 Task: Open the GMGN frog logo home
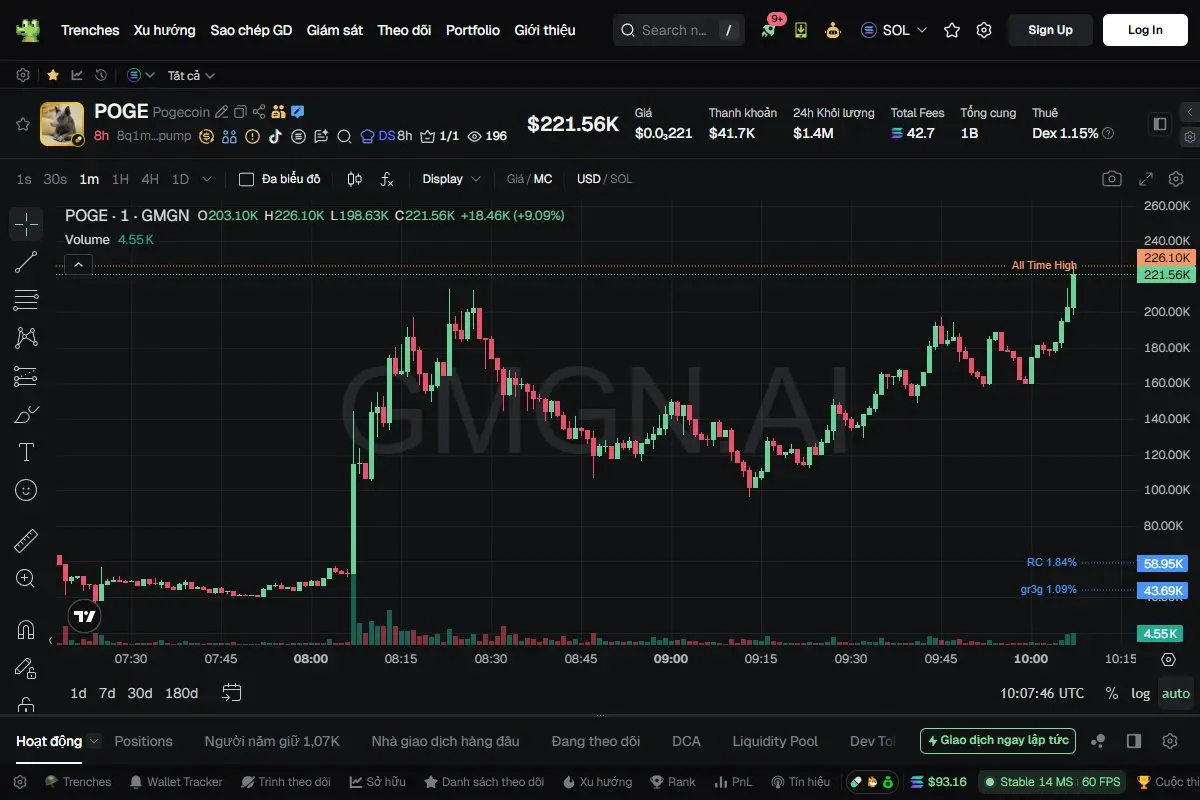pos(28,30)
